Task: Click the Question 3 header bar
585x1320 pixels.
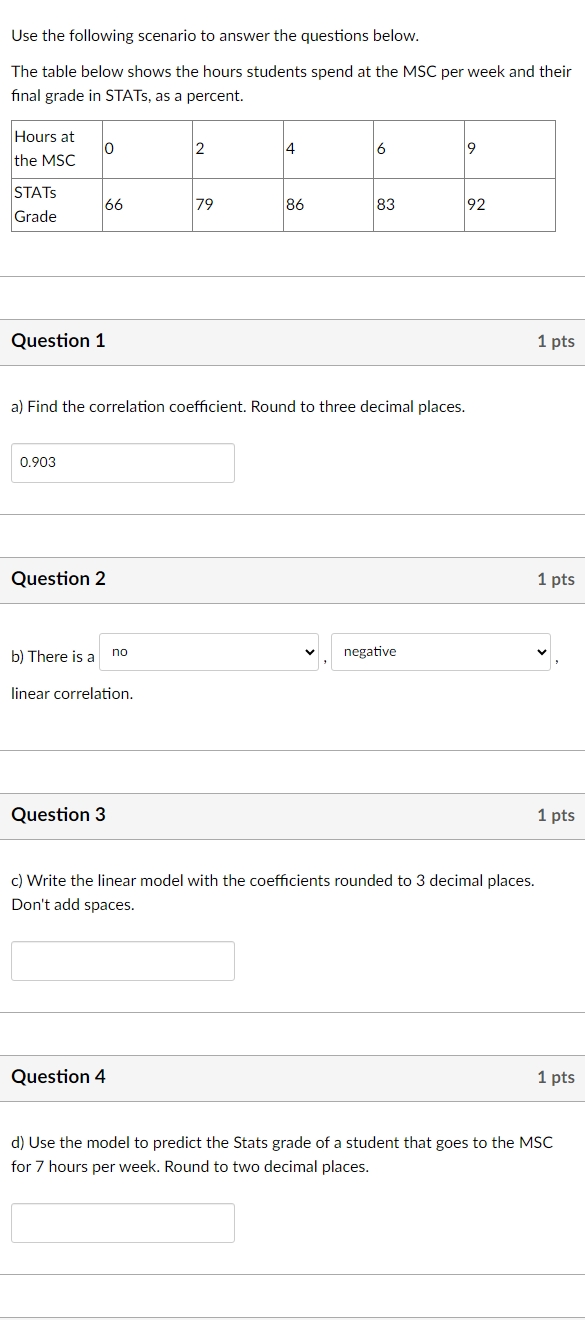Action: click(x=292, y=815)
